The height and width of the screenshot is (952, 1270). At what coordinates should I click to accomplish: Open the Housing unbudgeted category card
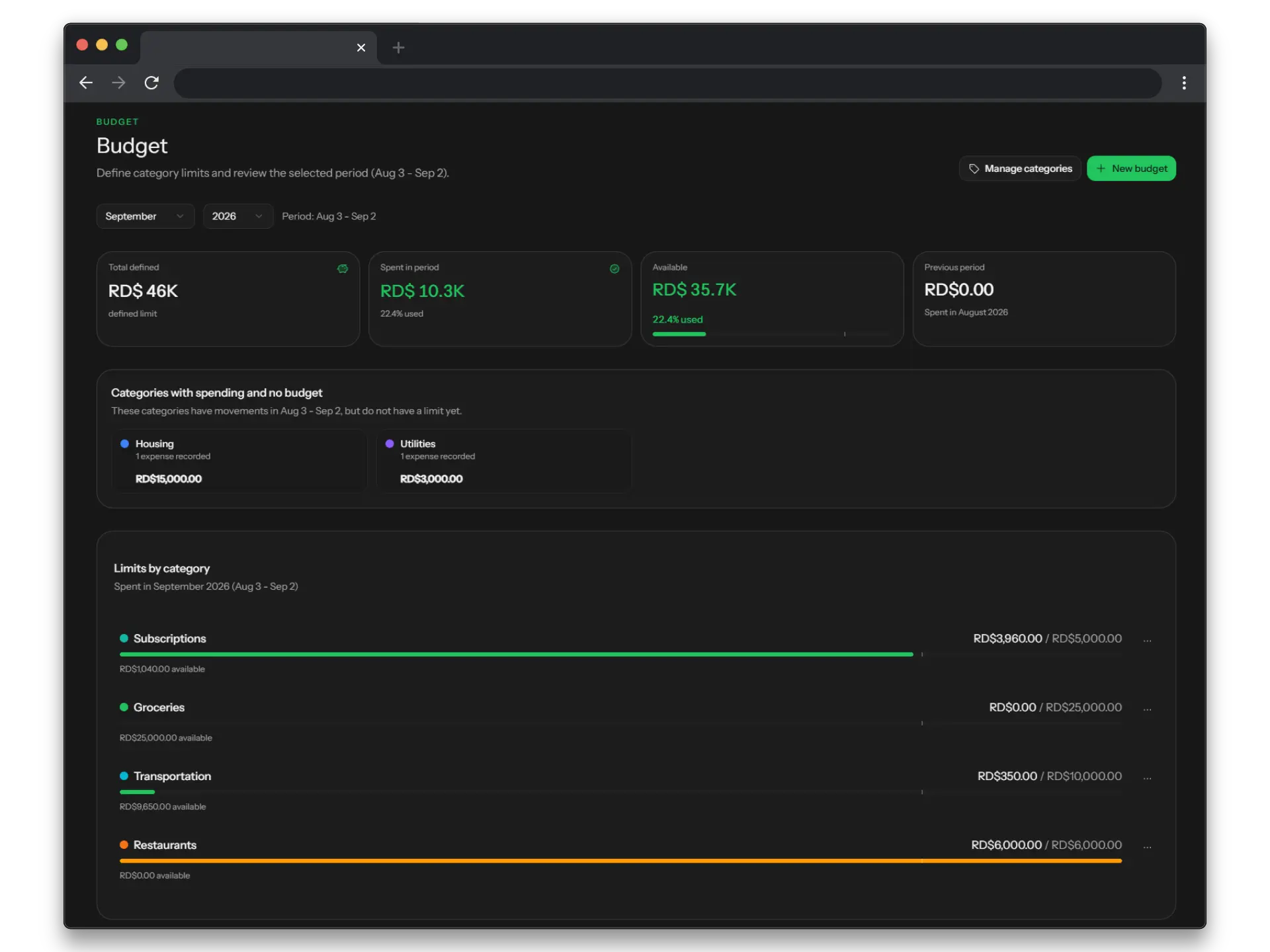coord(239,461)
